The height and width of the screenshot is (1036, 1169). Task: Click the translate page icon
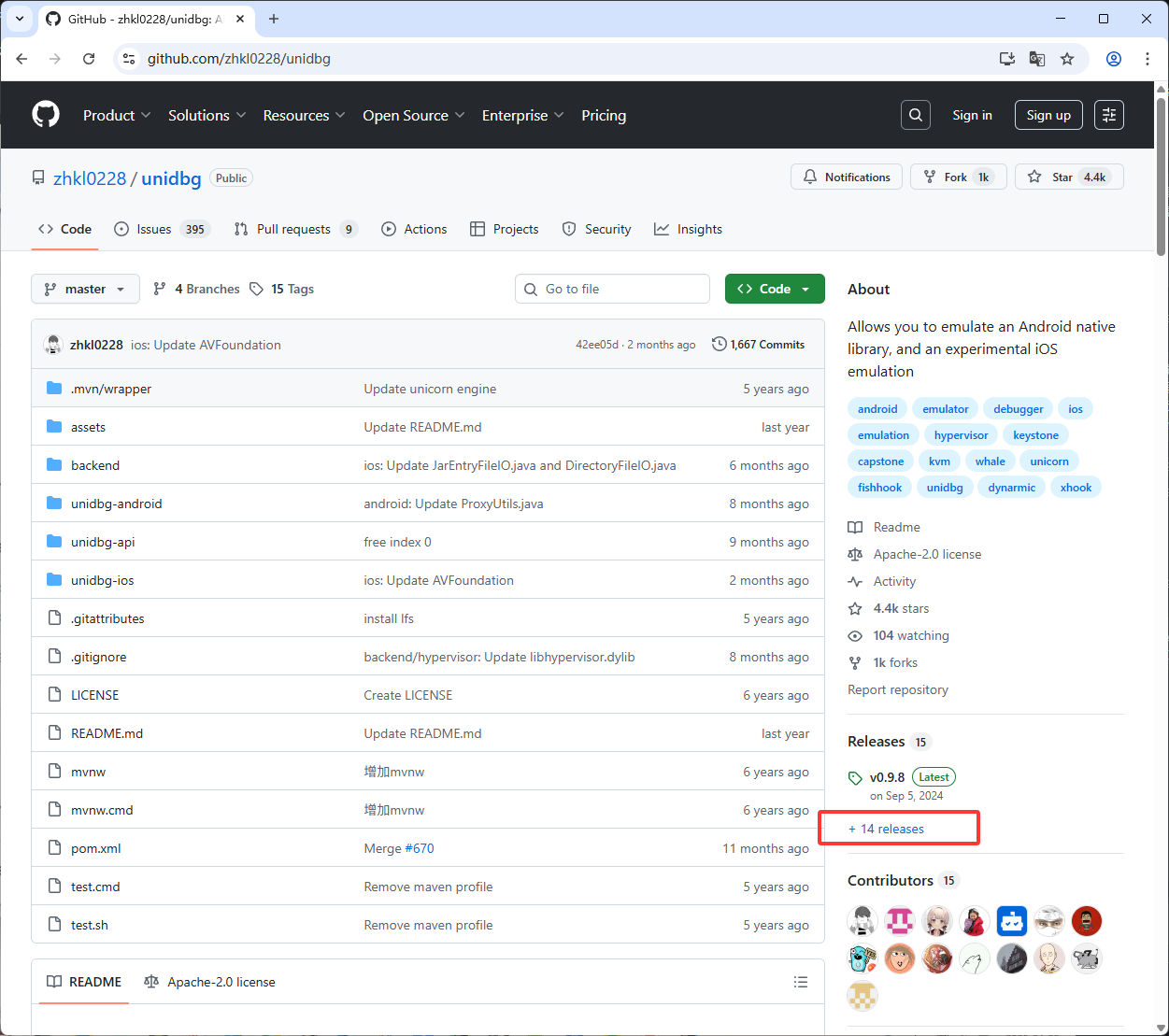coord(1037,59)
